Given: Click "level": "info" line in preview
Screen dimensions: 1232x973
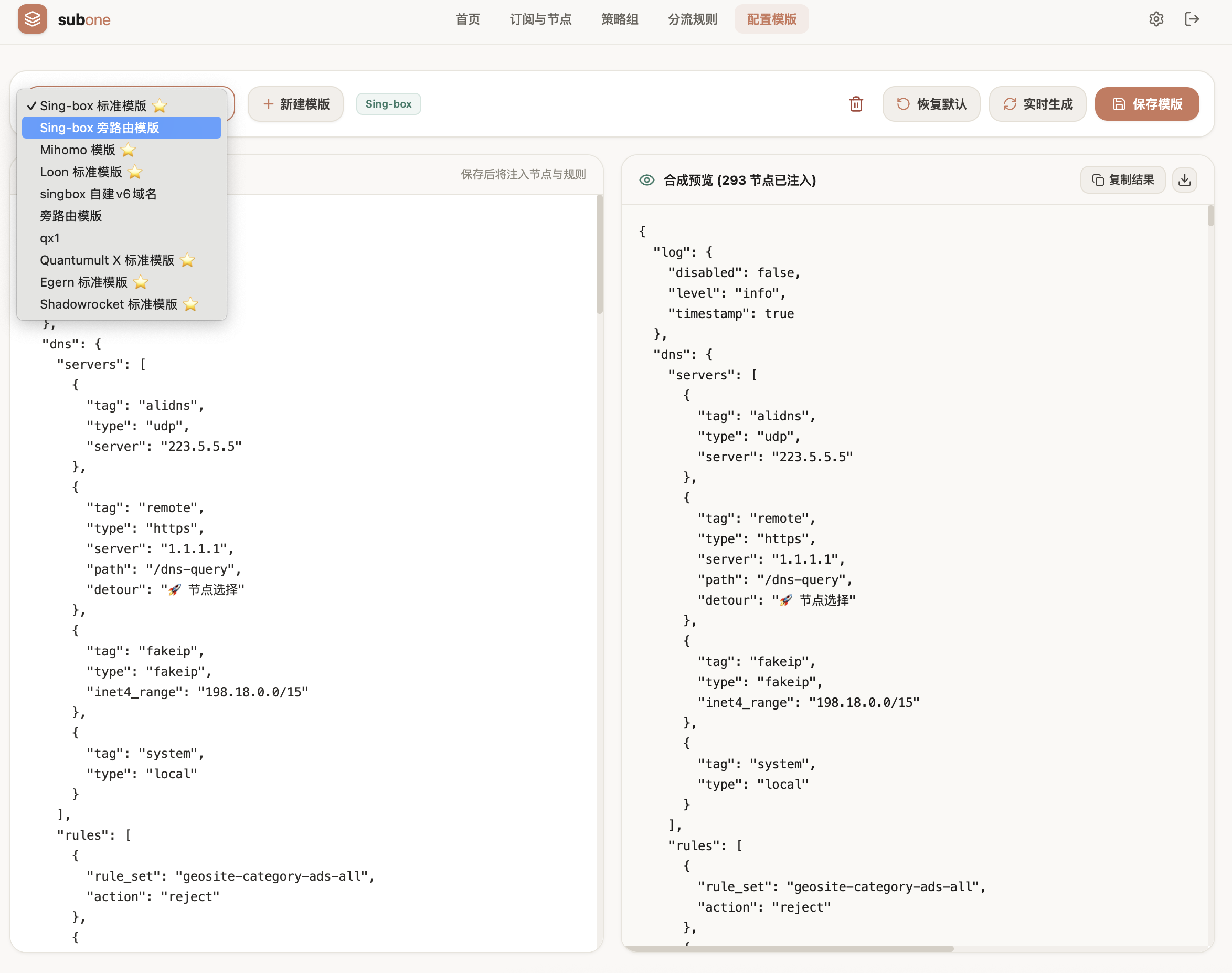Looking at the screenshot, I should (x=727, y=293).
